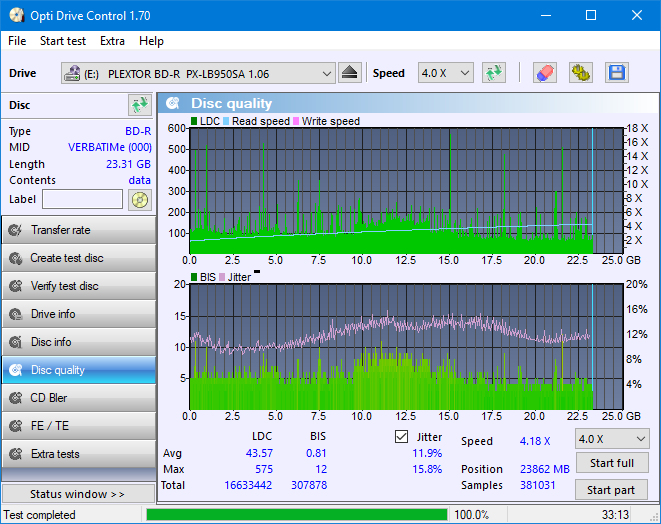Image resolution: width=661 pixels, height=524 pixels.
Task: Go to the Drive info page
Action: pos(79,314)
